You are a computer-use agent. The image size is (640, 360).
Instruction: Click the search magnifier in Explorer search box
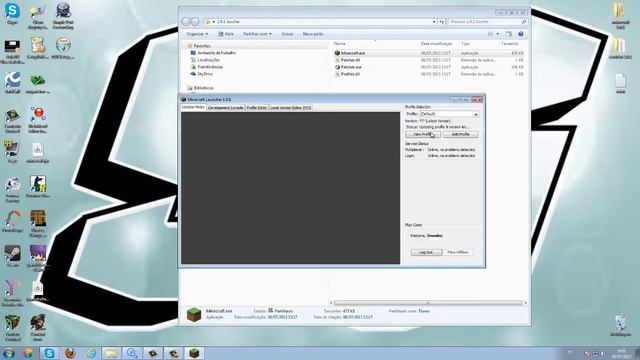point(524,21)
